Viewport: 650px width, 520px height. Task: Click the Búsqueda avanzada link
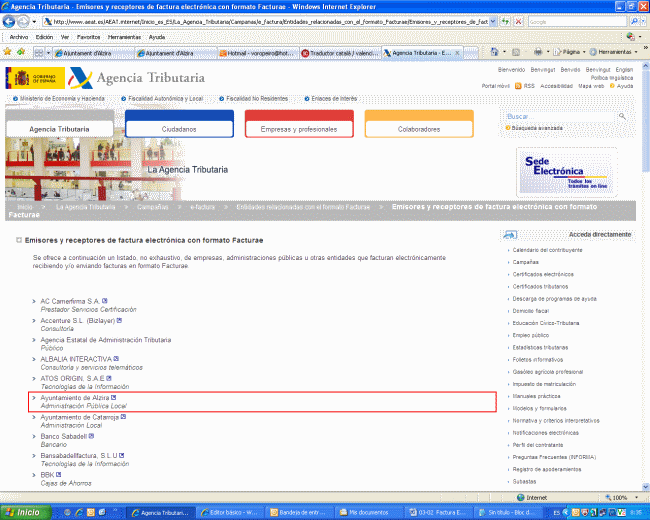point(537,128)
